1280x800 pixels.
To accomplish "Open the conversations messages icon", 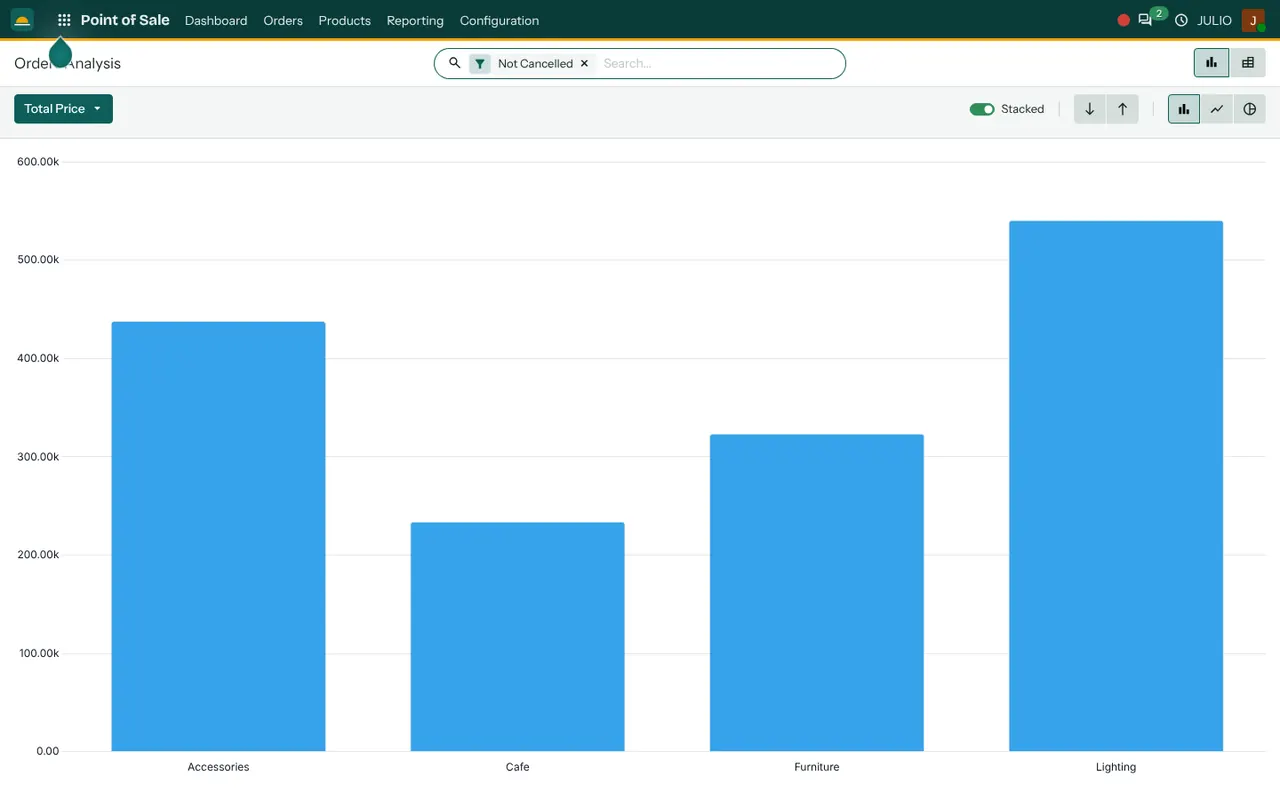I will click(1145, 20).
